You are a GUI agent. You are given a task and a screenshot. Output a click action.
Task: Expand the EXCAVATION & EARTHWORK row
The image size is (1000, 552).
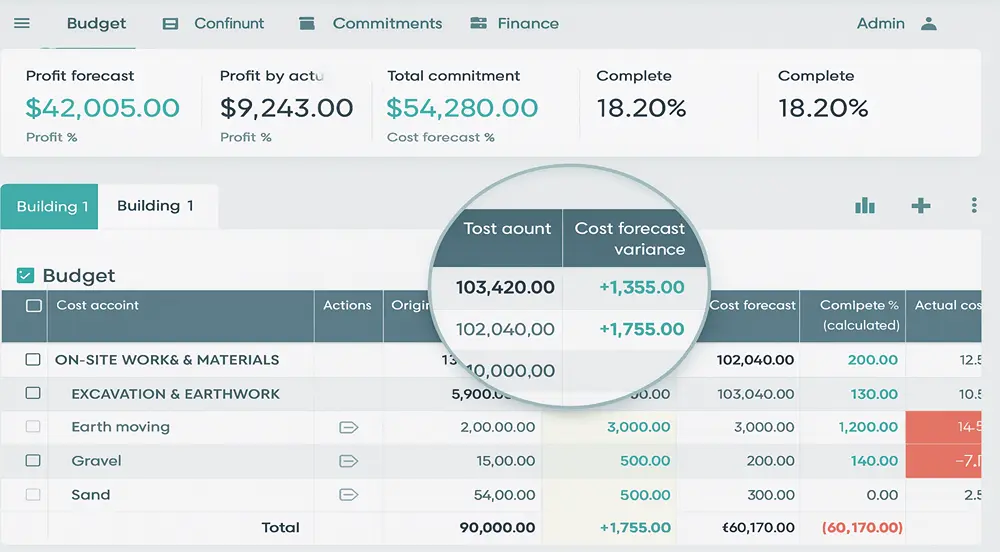[175, 394]
